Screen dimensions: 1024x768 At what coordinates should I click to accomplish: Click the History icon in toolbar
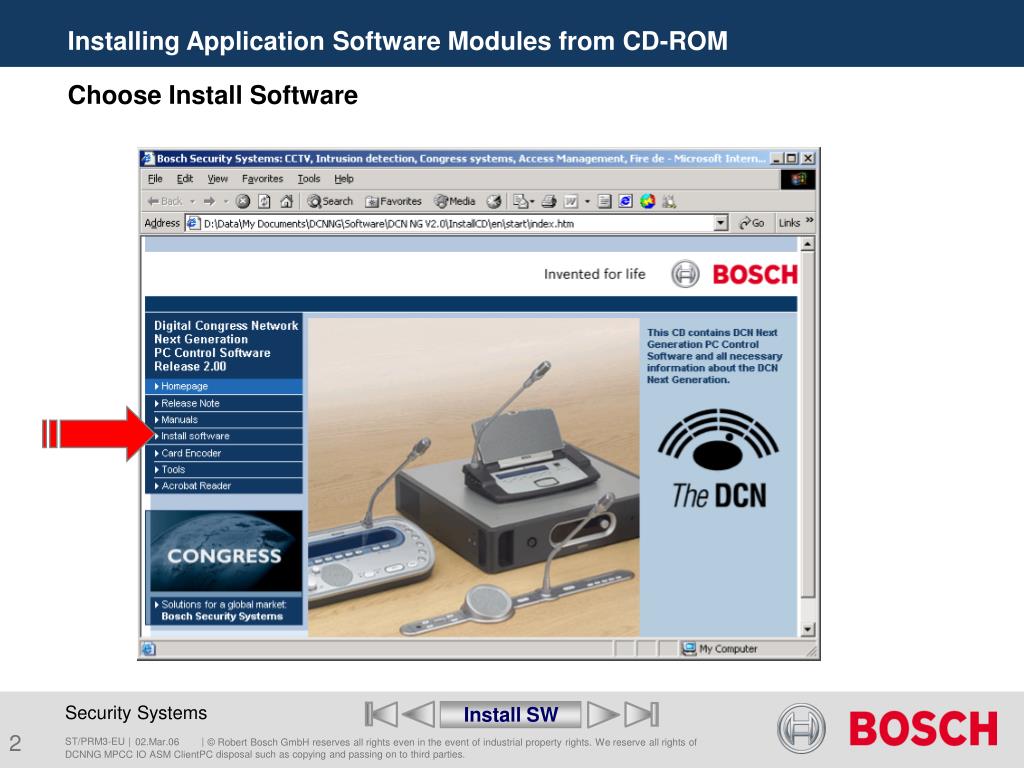[x=494, y=201]
